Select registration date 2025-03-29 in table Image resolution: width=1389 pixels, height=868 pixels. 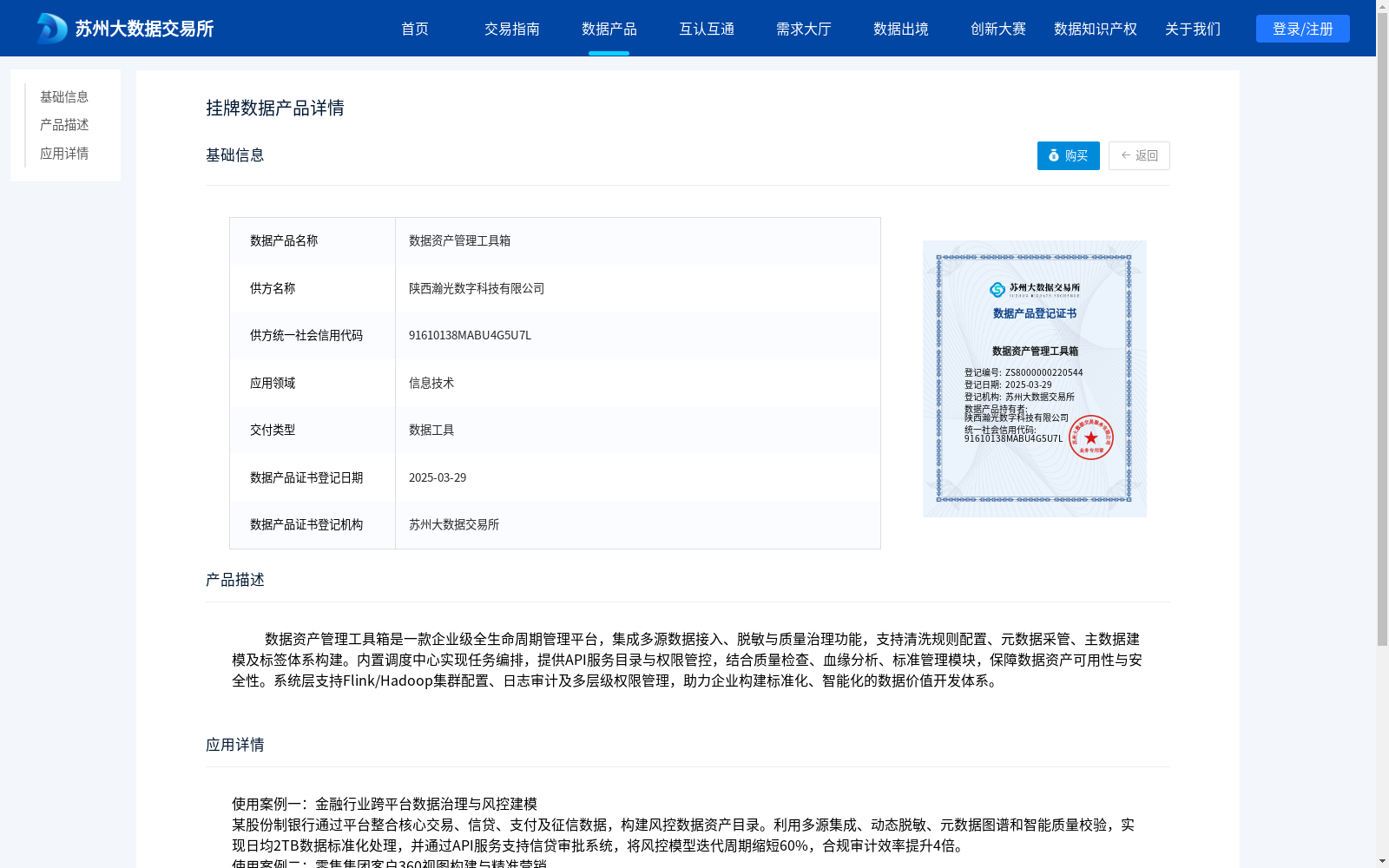[438, 477]
